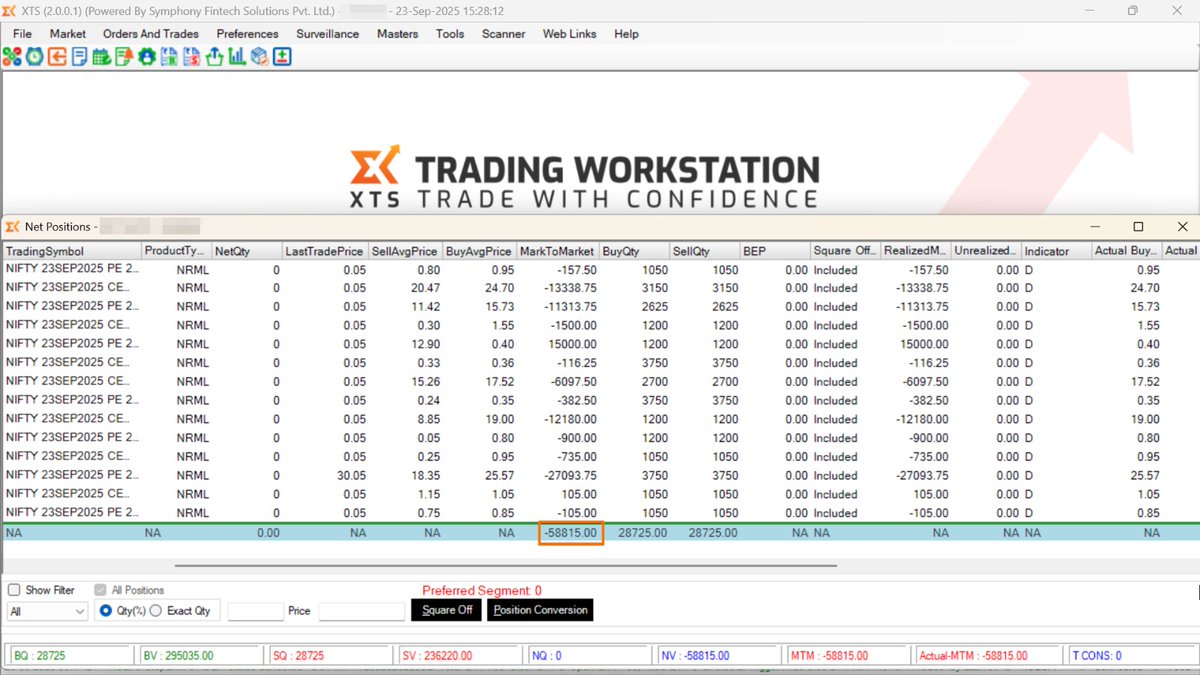Open the buy order book 'B' icon
Image resolution: width=1200 pixels, height=675 pixels.
pos(166,57)
